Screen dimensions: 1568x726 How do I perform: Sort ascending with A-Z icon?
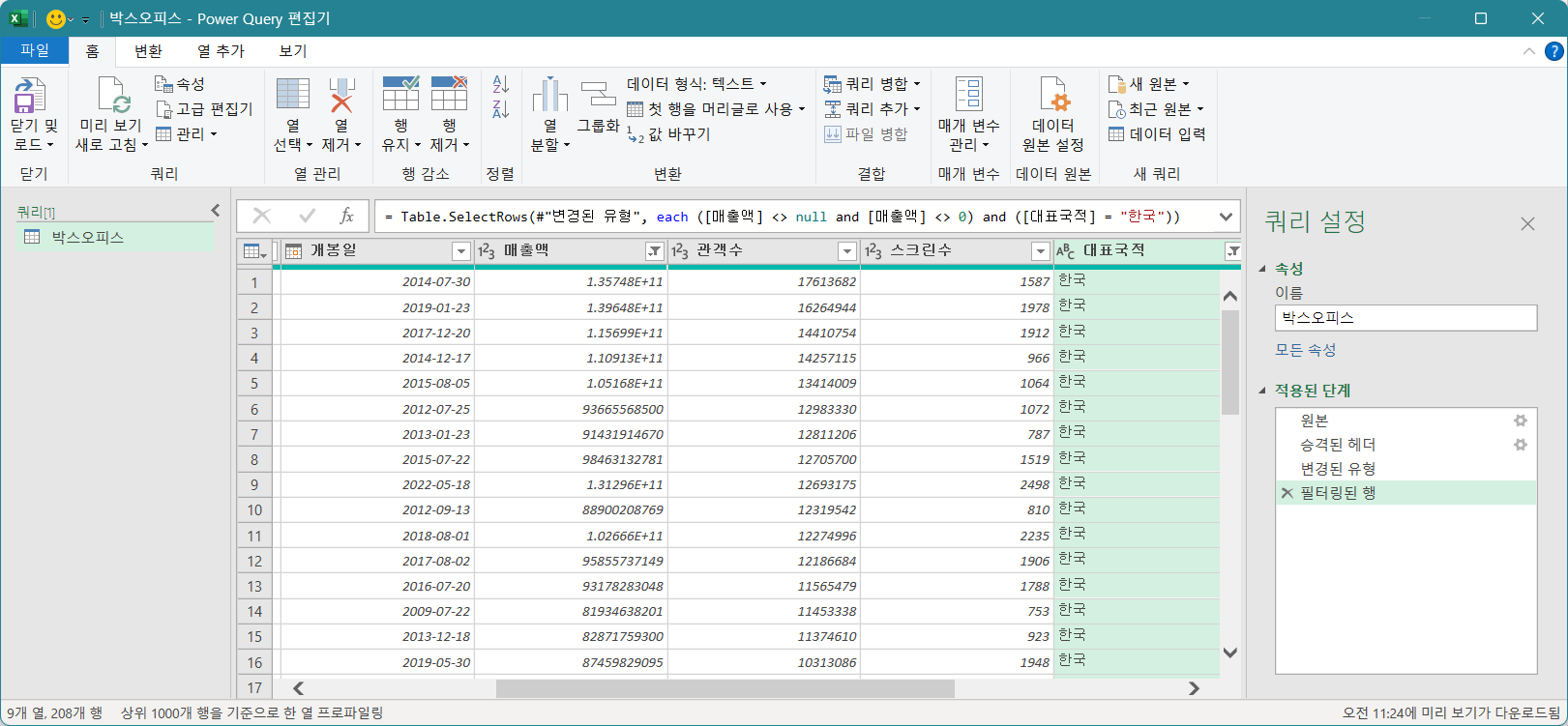point(500,85)
